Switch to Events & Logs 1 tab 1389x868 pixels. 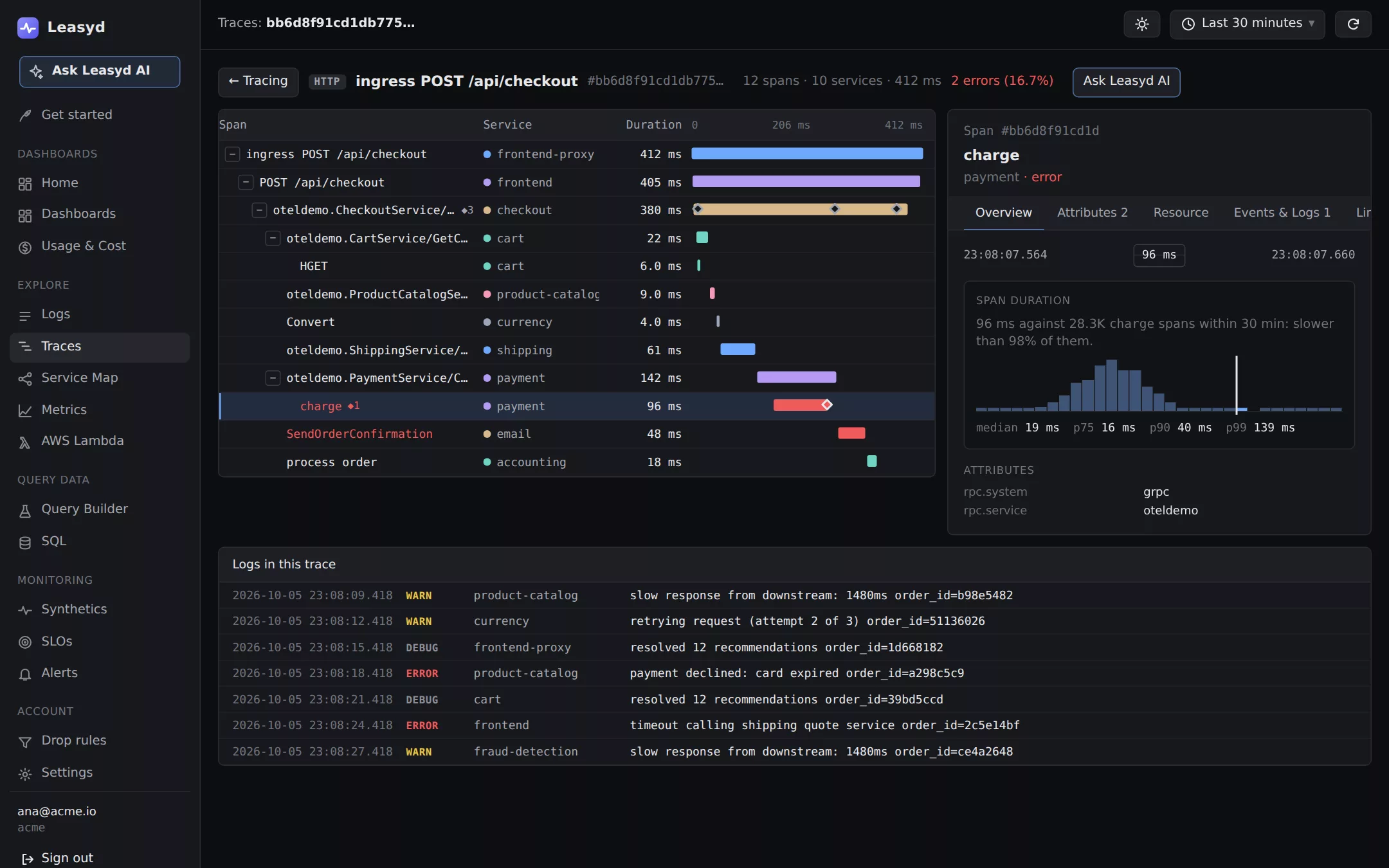click(1282, 213)
